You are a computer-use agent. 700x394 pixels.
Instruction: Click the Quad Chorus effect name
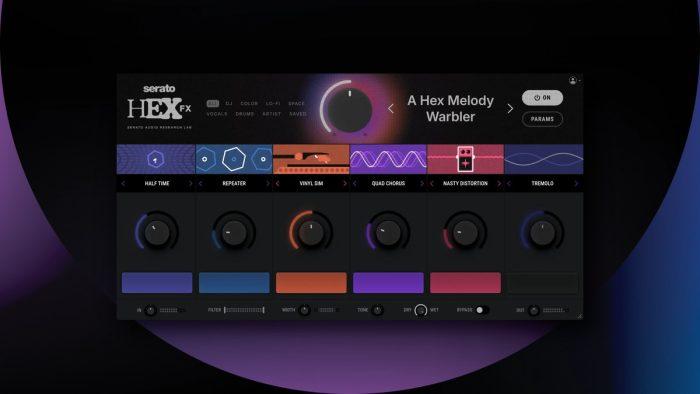[x=388, y=183]
